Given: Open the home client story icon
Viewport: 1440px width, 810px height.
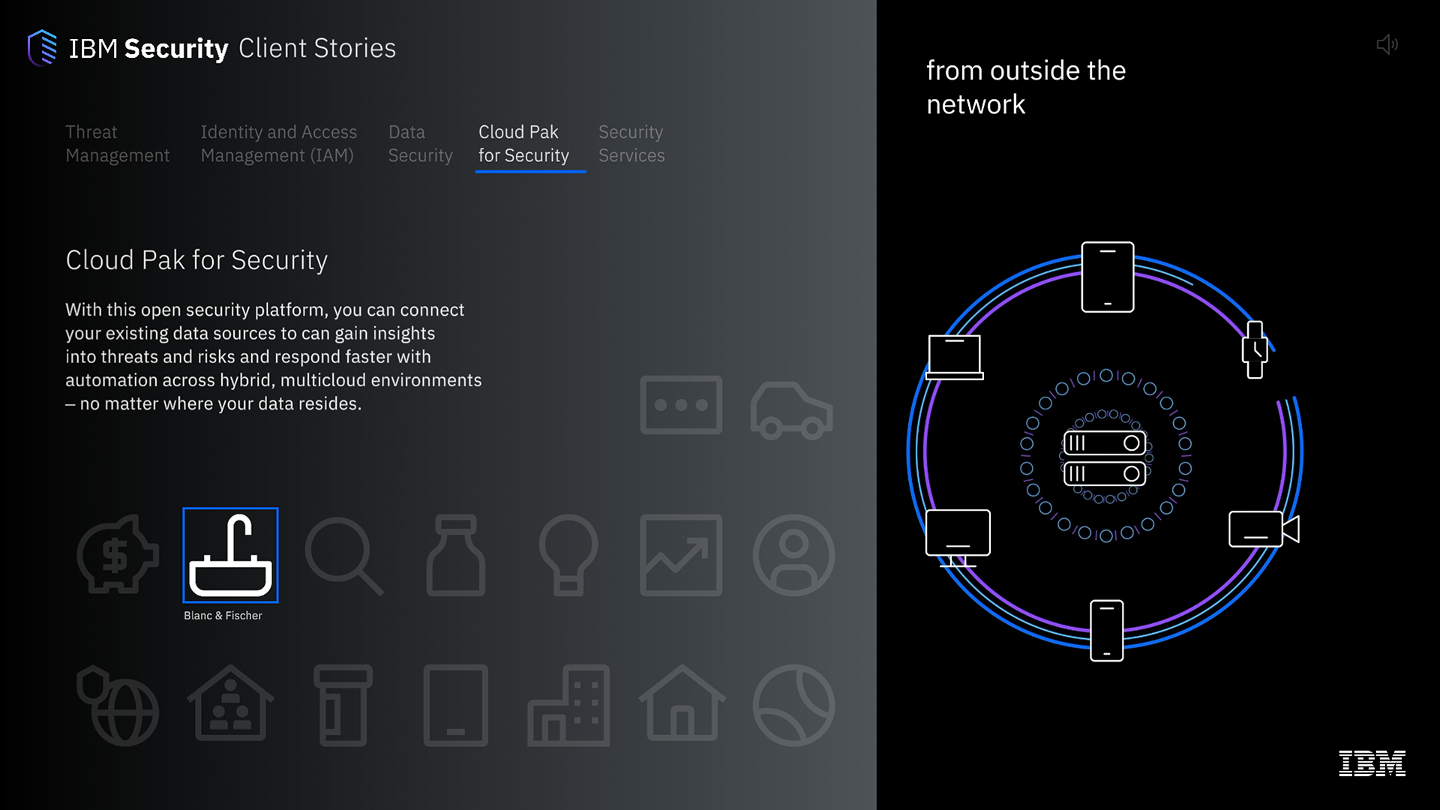Looking at the screenshot, I should tap(682, 703).
